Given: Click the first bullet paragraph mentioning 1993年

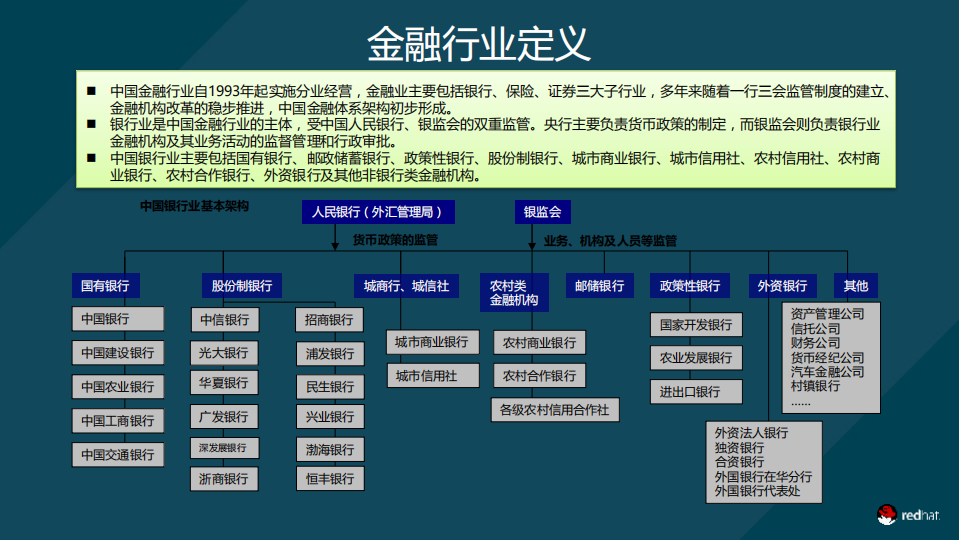Looking at the screenshot, I should click(500, 100).
